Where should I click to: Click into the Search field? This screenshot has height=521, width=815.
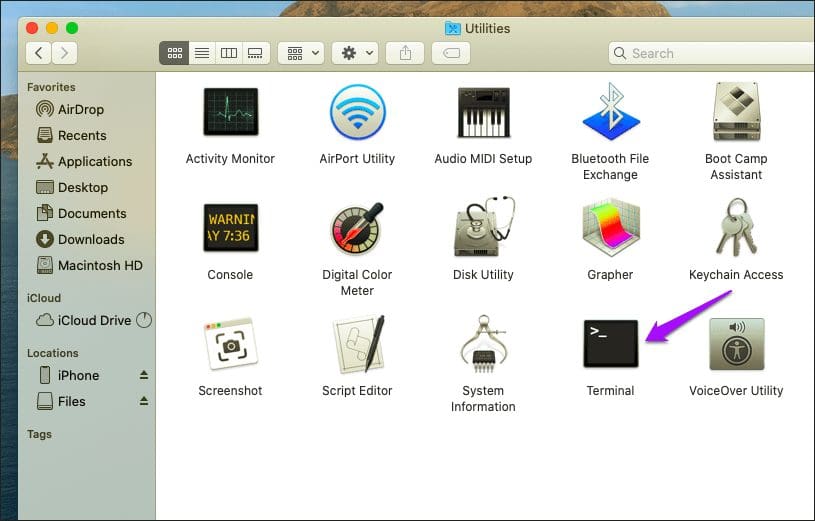click(711, 53)
